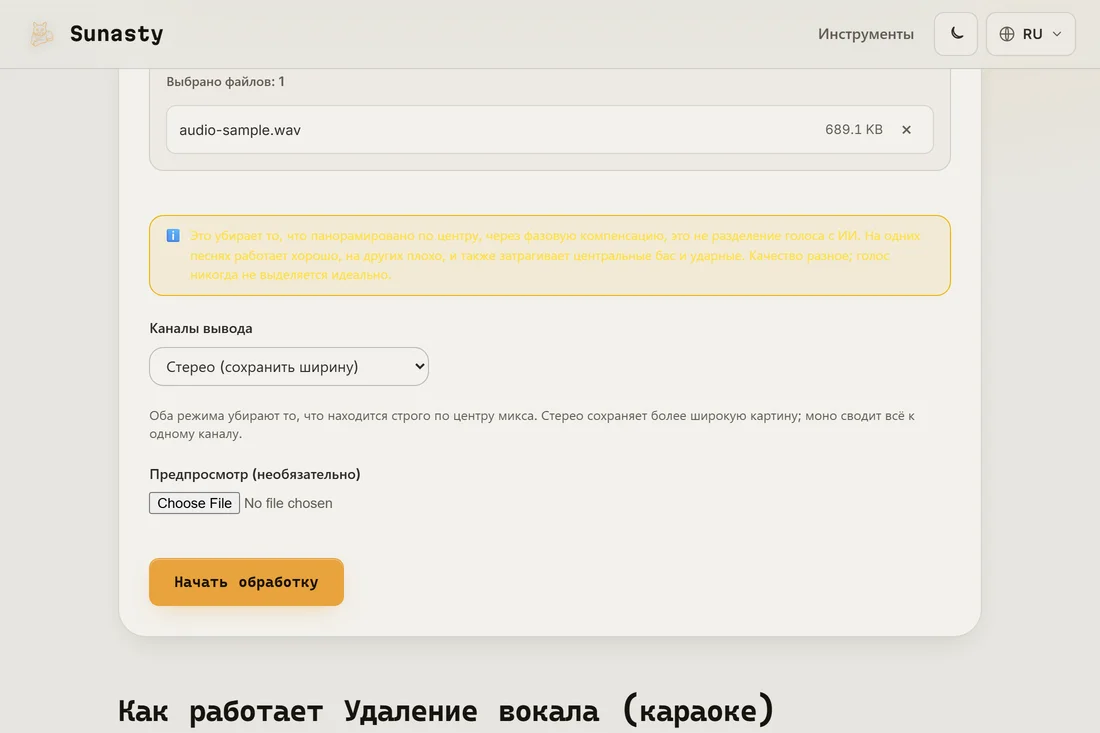This screenshot has width=1100, height=733.
Task: Remove audio-sample.wav with the X icon
Action: pos(906,130)
